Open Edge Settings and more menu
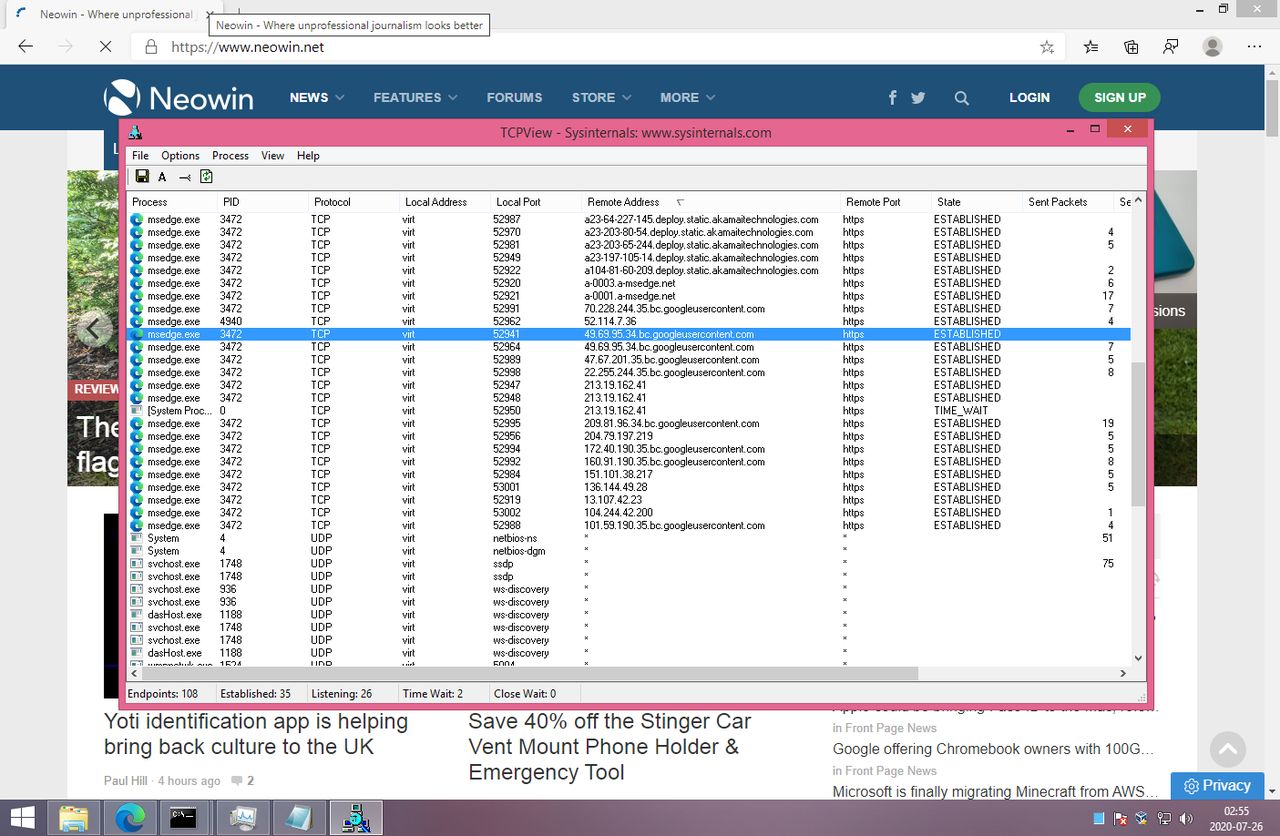The image size is (1280, 836). pos(1254,47)
